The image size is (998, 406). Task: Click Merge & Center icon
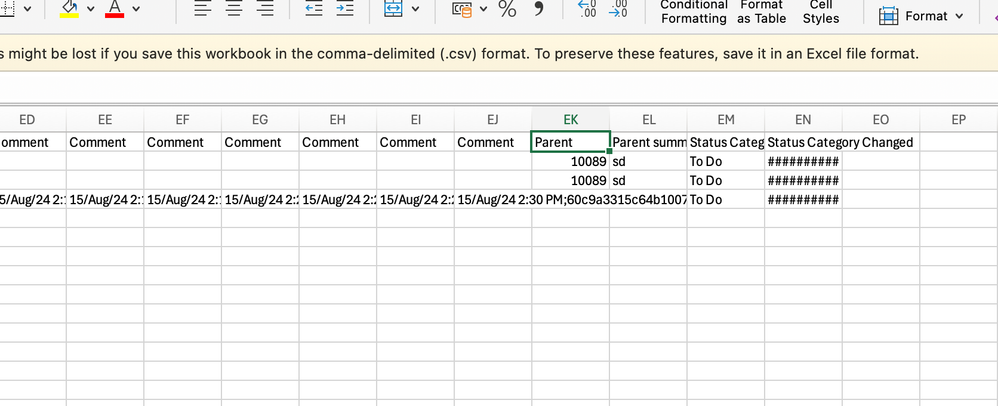[391, 9]
